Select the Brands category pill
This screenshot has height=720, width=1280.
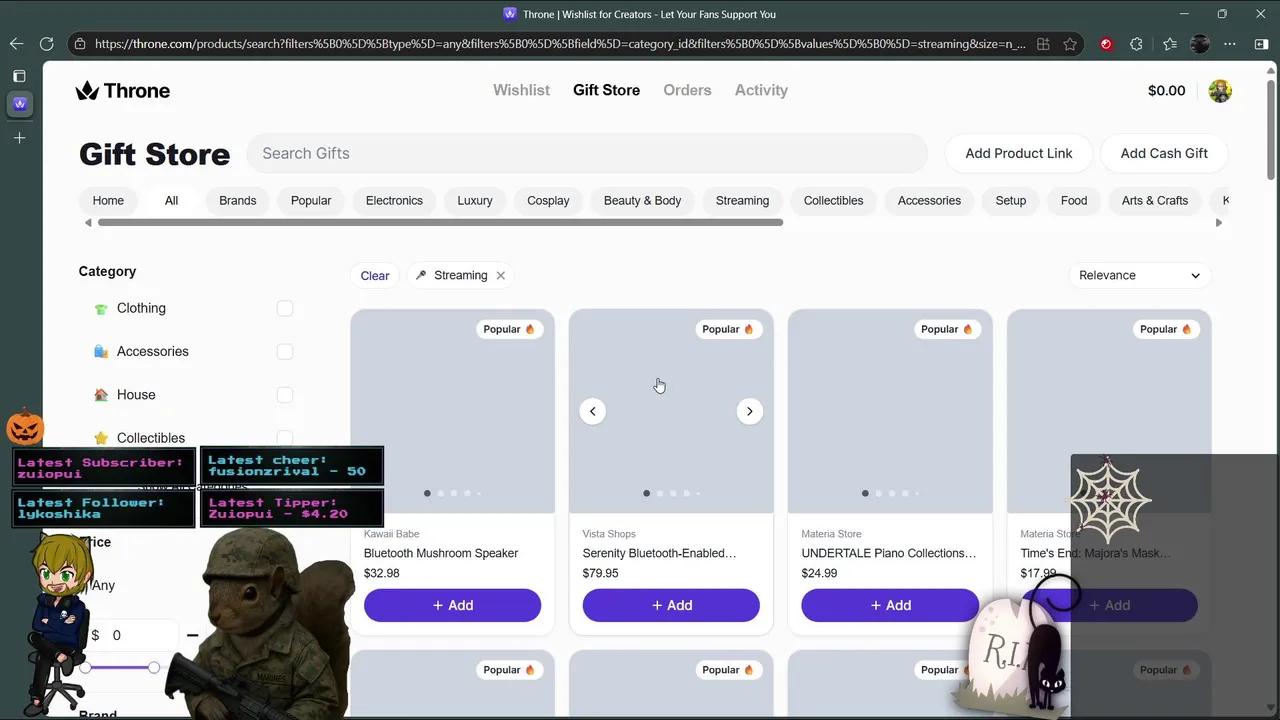coord(237,200)
